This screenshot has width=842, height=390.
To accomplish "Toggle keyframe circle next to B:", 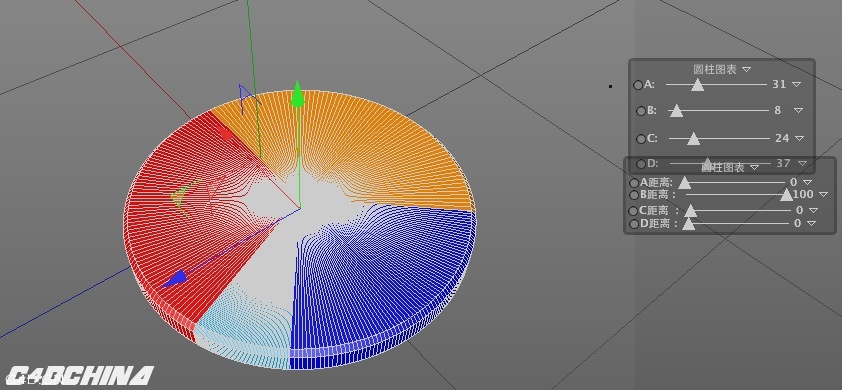I will [x=641, y=111].
